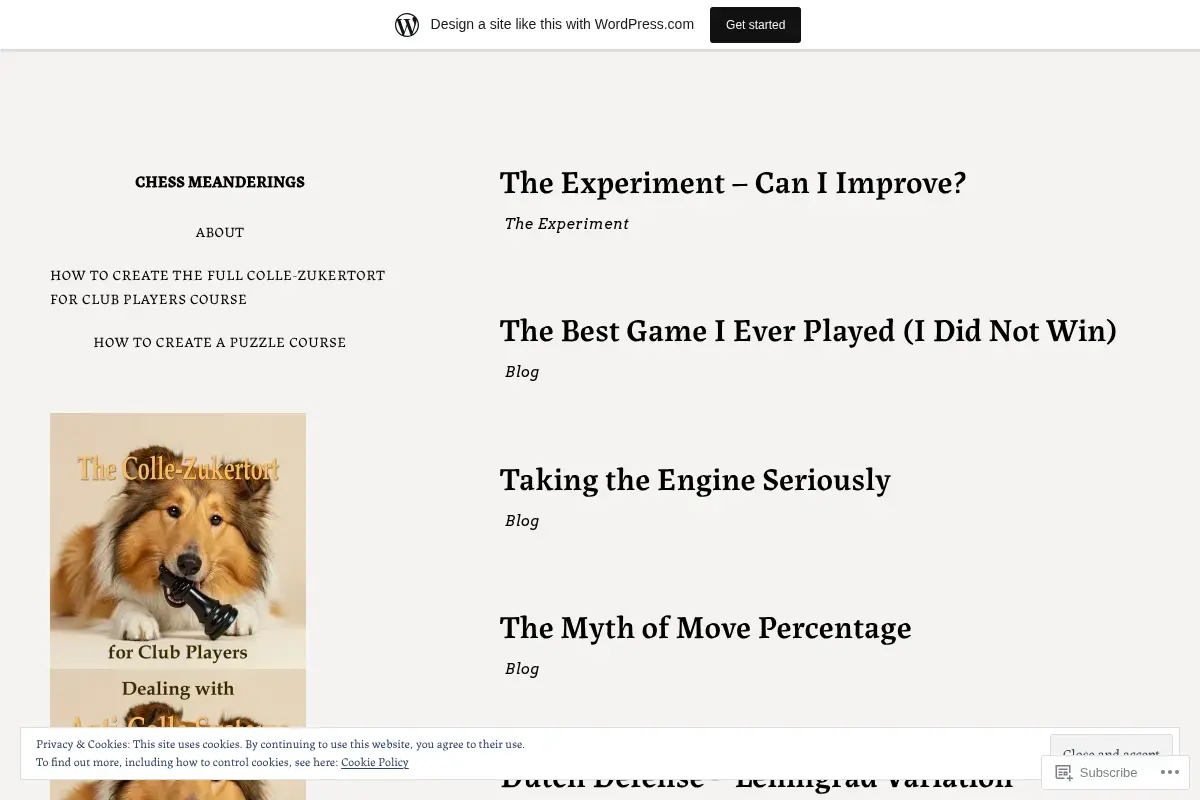Open the Chess Meanderings site title
This screenshot has height=800, width=1200.
(220, 182)
